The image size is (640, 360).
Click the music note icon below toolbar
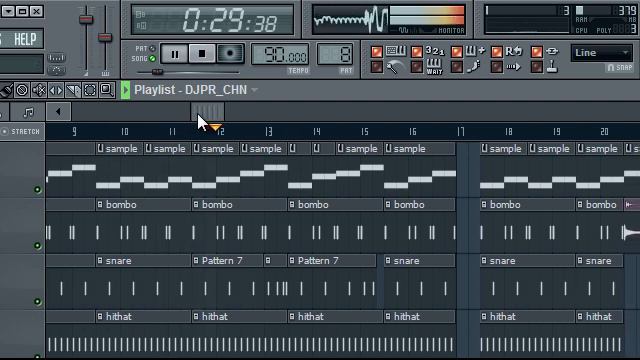(28, 112)
